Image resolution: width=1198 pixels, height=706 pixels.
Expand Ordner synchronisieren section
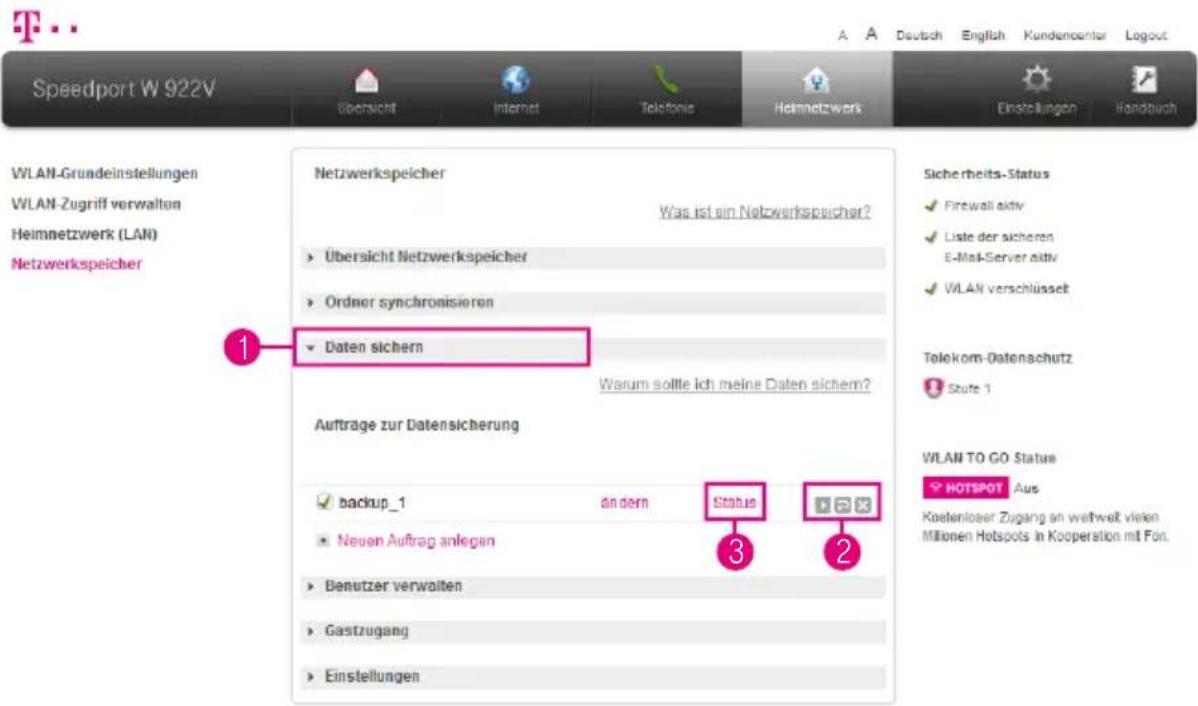pyautogui.click(x=593, y=303)
